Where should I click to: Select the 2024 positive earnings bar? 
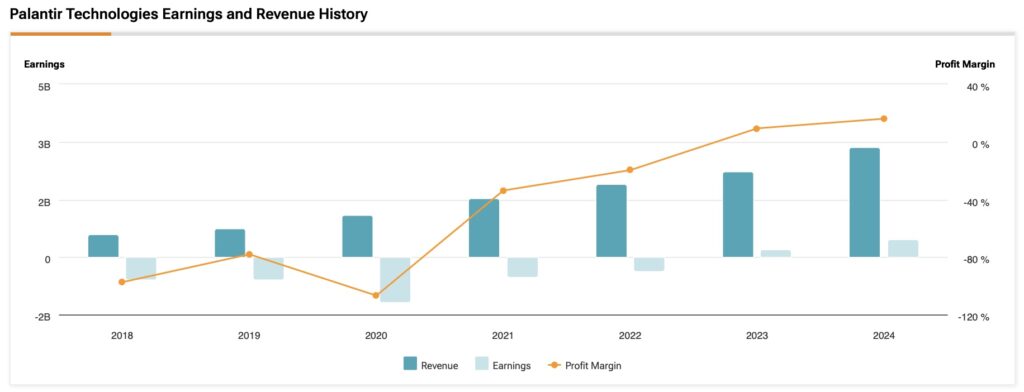[x=903, y=249]
